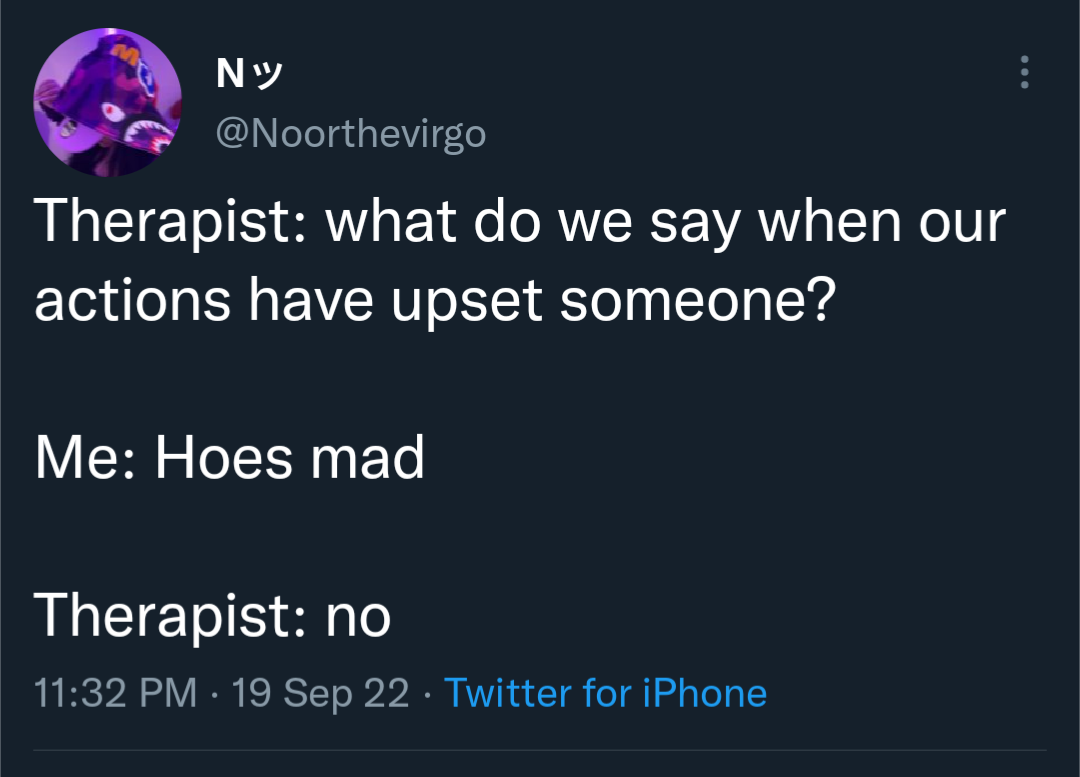Screen dimensions: 1080x777
Task: Click the divider line below the timestamp
Action: (540, 749)
